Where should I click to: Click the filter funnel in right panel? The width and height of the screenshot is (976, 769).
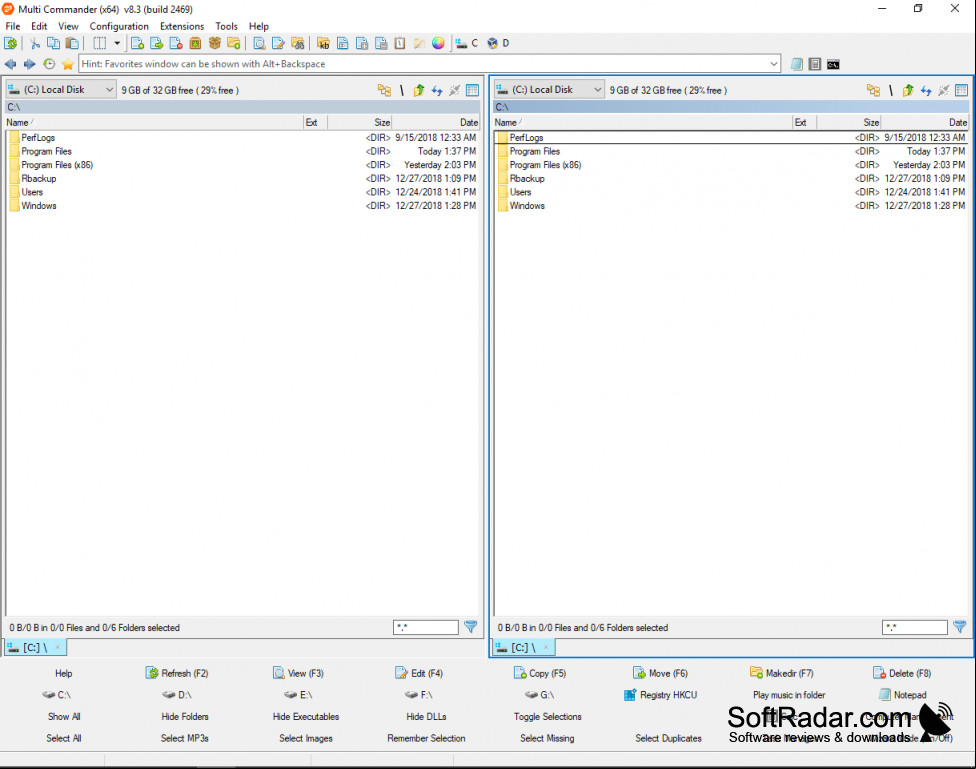click(x=960, y=627)
